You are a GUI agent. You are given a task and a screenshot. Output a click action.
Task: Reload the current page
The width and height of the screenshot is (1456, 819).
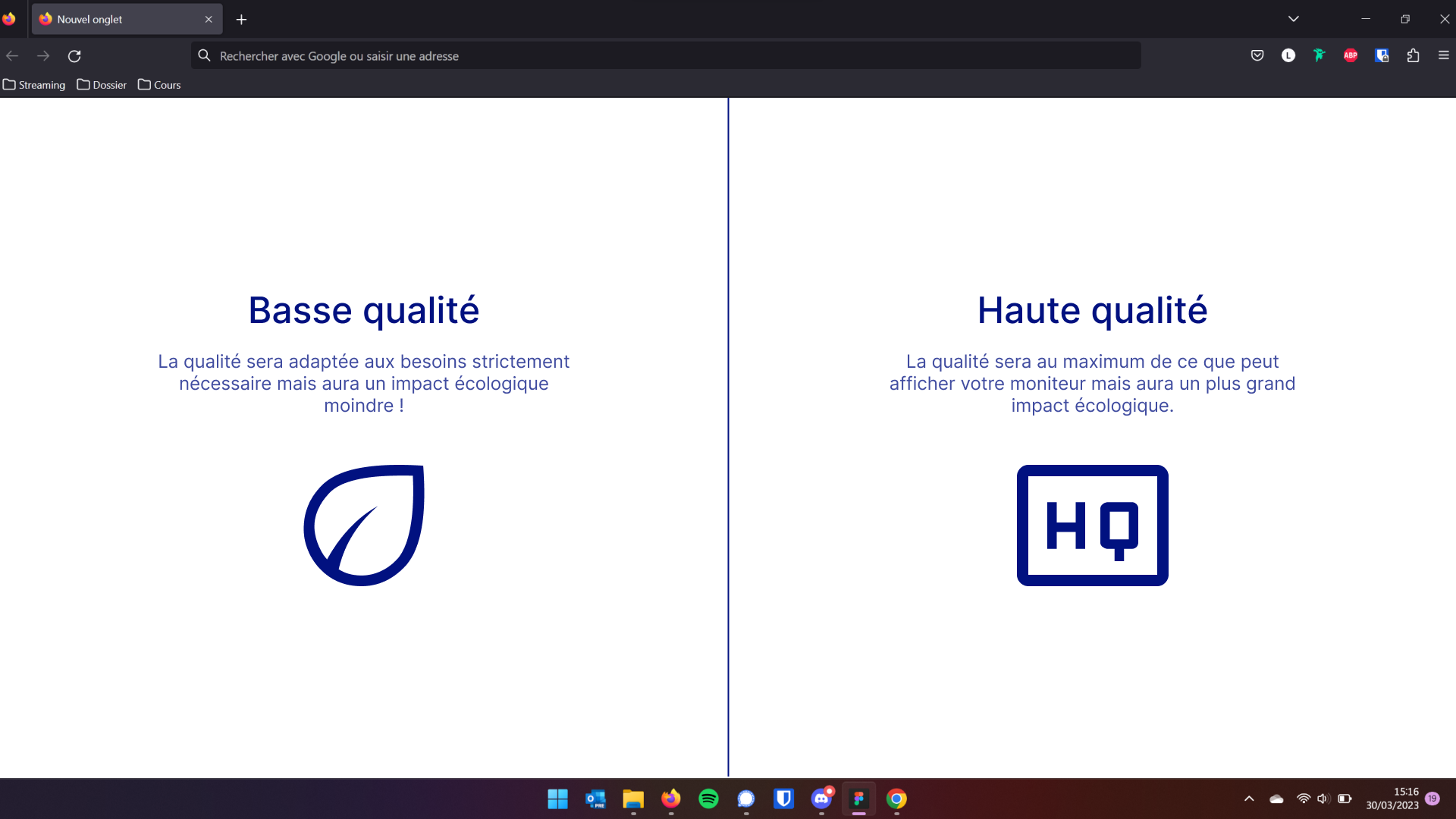click(74, 56)
